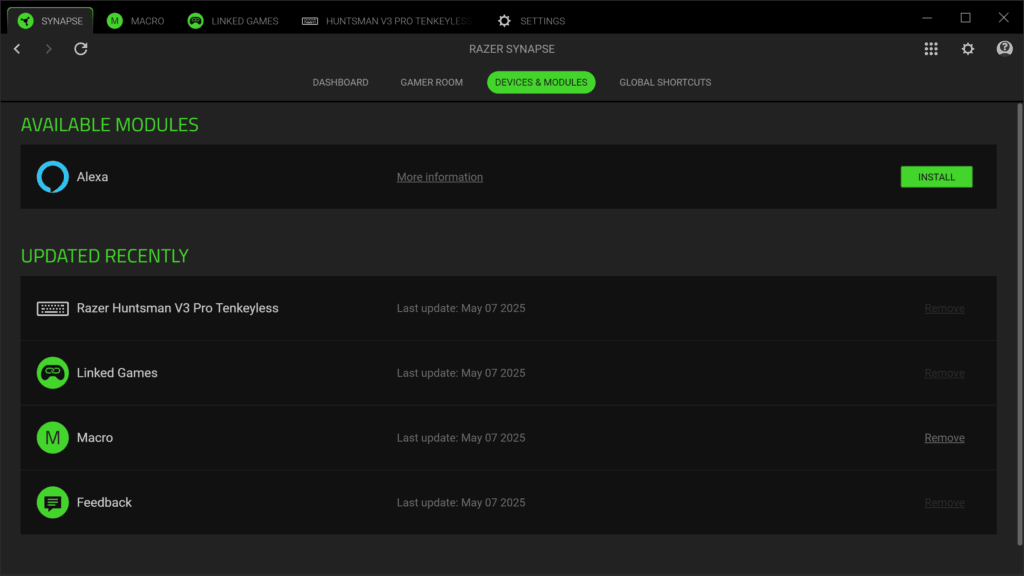Open More information link for Alexa
Viewport: 1024px width, 576px height.
pyautogui.click(x=440, y=177)
